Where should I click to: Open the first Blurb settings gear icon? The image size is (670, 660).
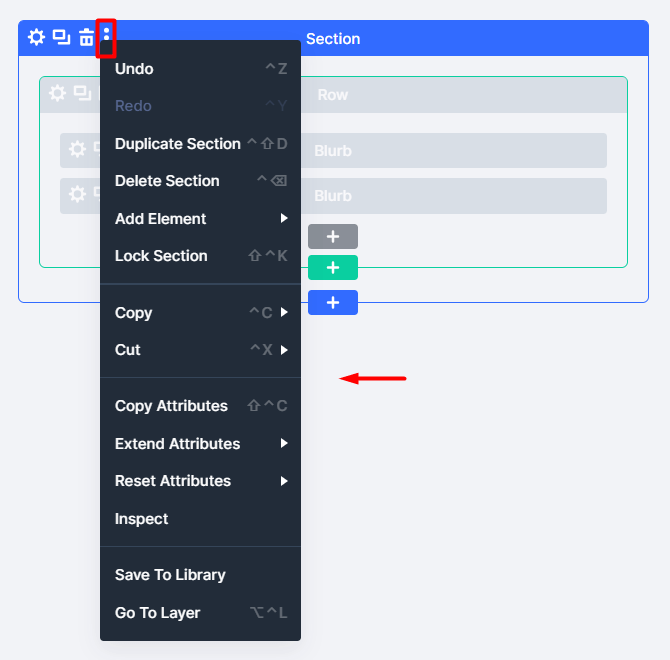(x=77, y=150)
